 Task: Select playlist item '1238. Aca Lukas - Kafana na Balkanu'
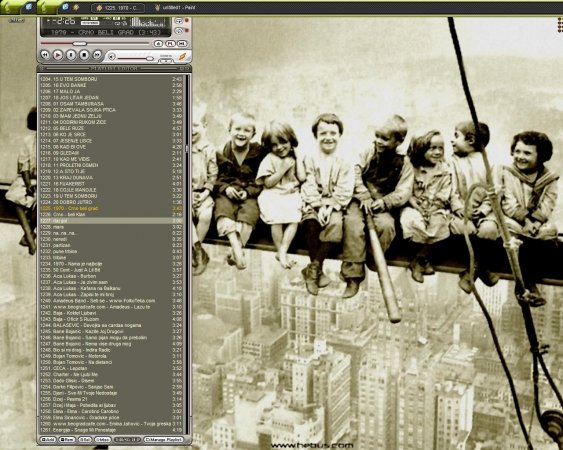click(x=111, y=288)
